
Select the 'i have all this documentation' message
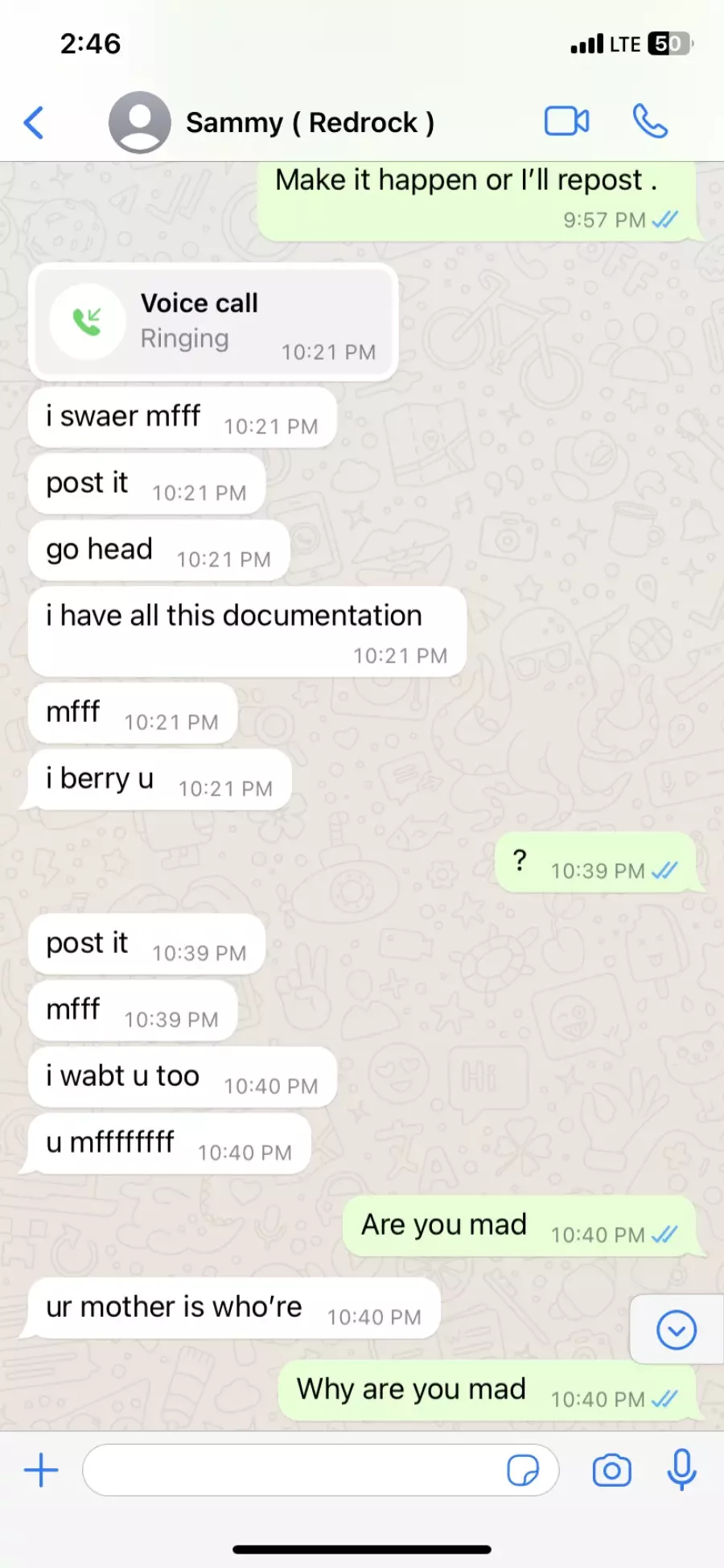(248, 632)
